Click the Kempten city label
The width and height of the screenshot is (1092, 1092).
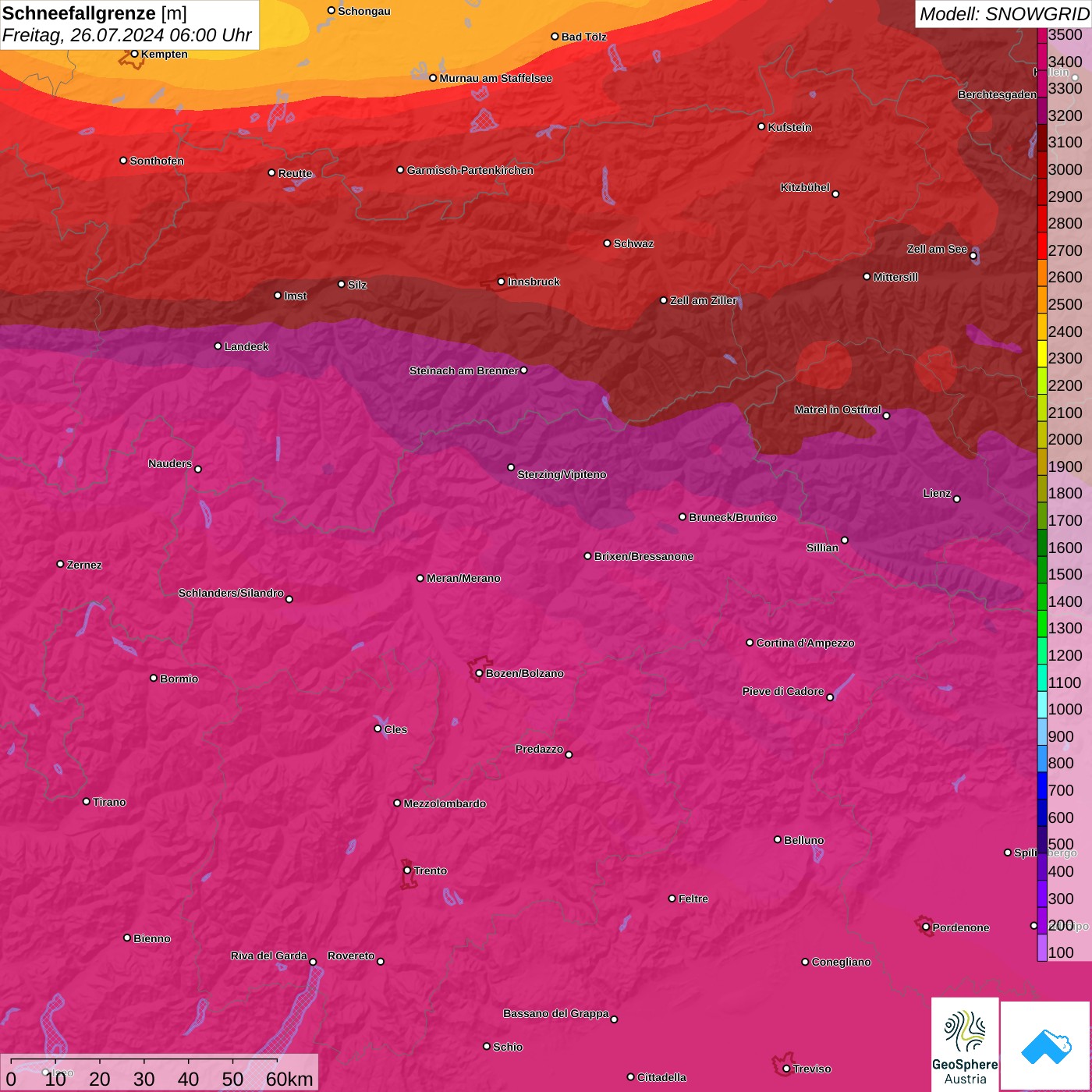(164, 54)
